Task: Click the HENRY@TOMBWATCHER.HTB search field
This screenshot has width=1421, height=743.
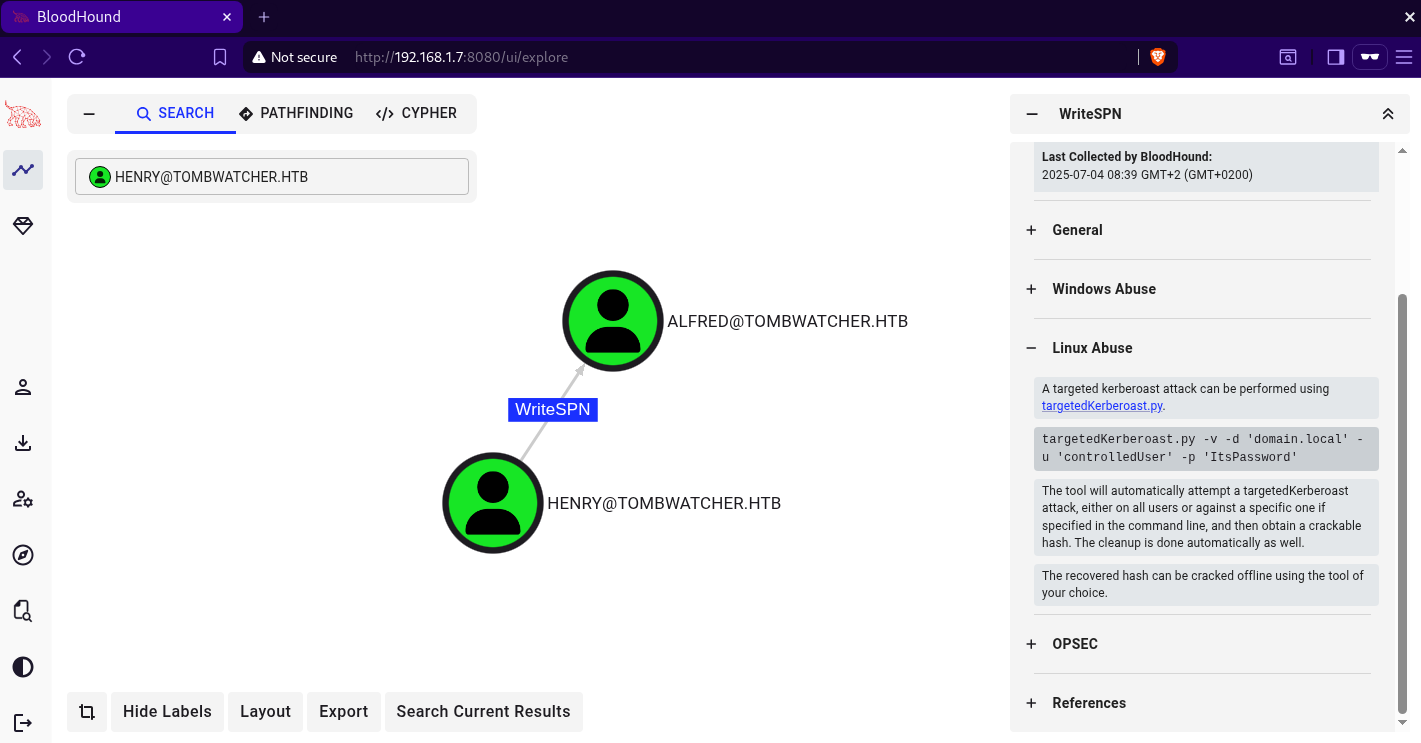Action: (272, 177)
